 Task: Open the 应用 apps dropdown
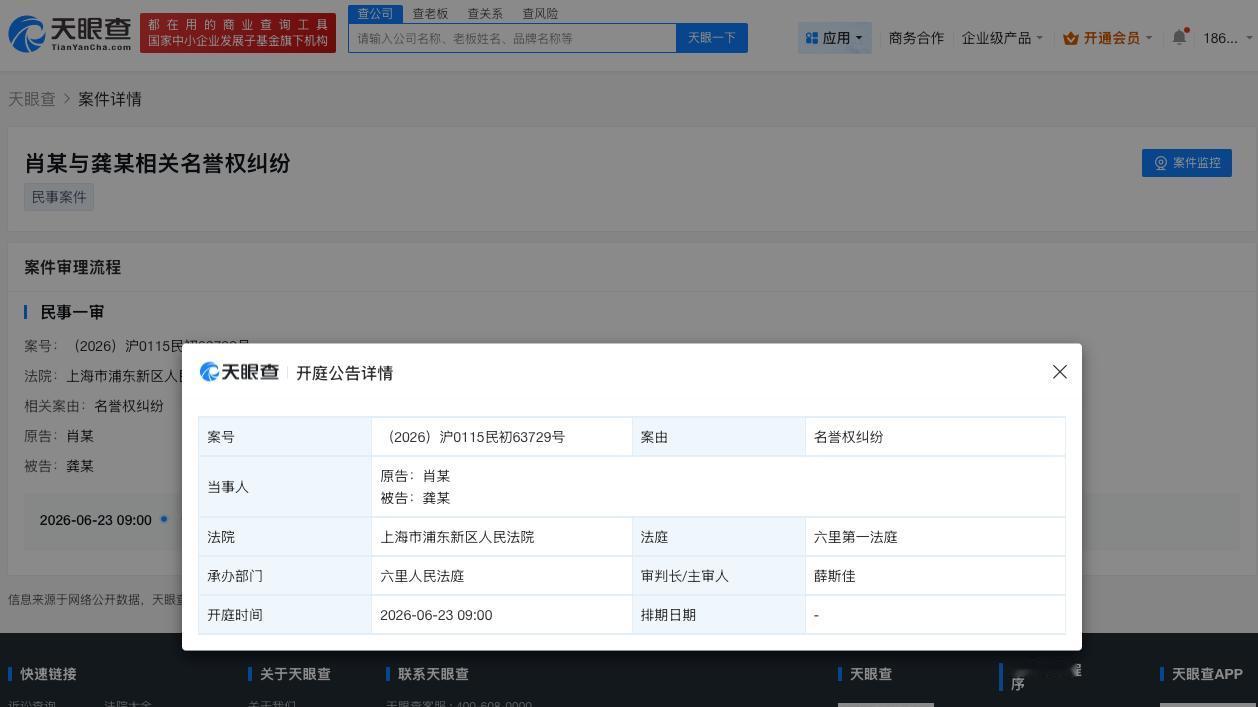pyautogui.click(x=835, y=38)
